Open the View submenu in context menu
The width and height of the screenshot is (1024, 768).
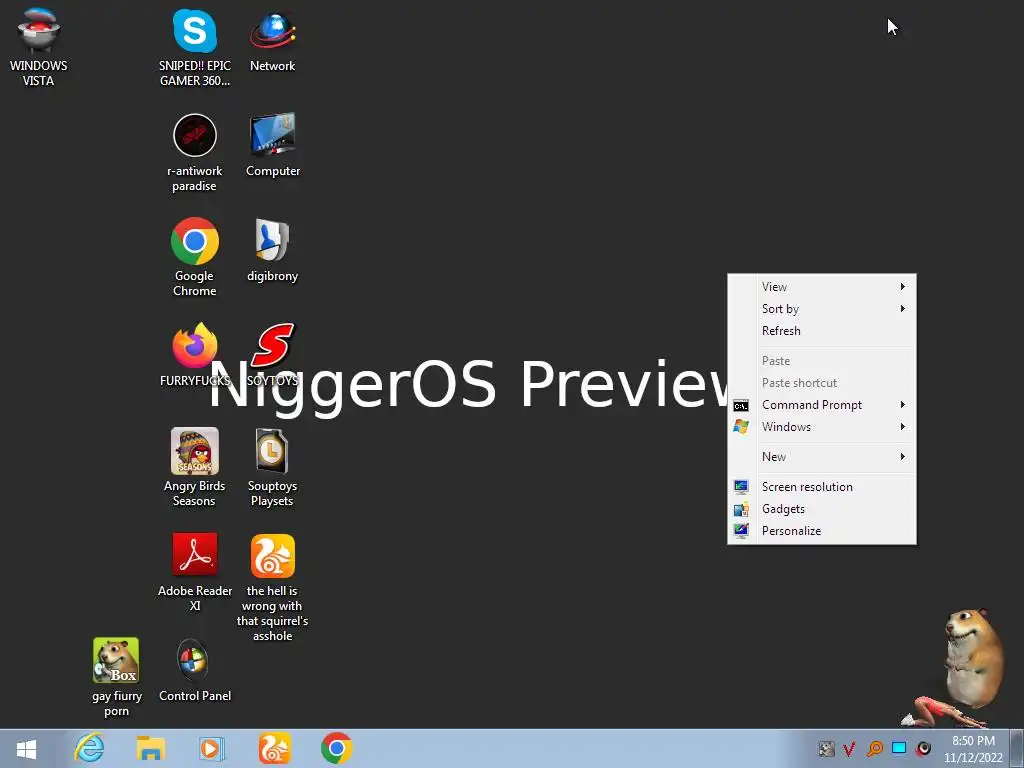tap(822, 287)
